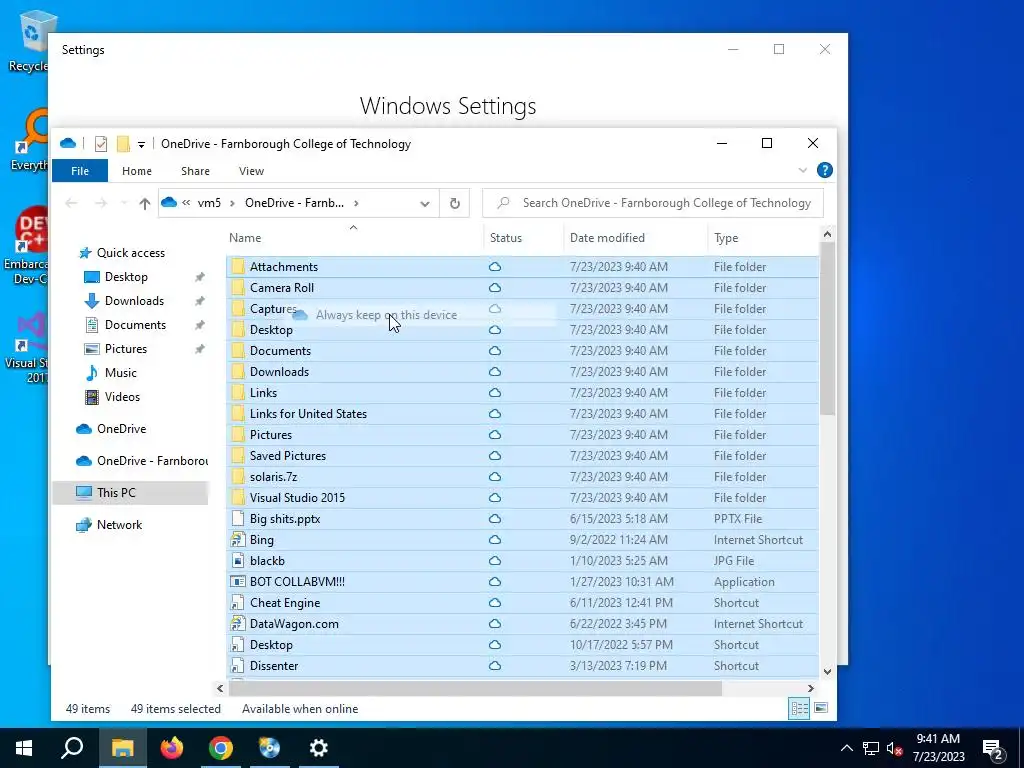Image resolution: width=1024 pixels, height=768 pixels.
Task: Sort by the Status column header
Action: point(523,238)
